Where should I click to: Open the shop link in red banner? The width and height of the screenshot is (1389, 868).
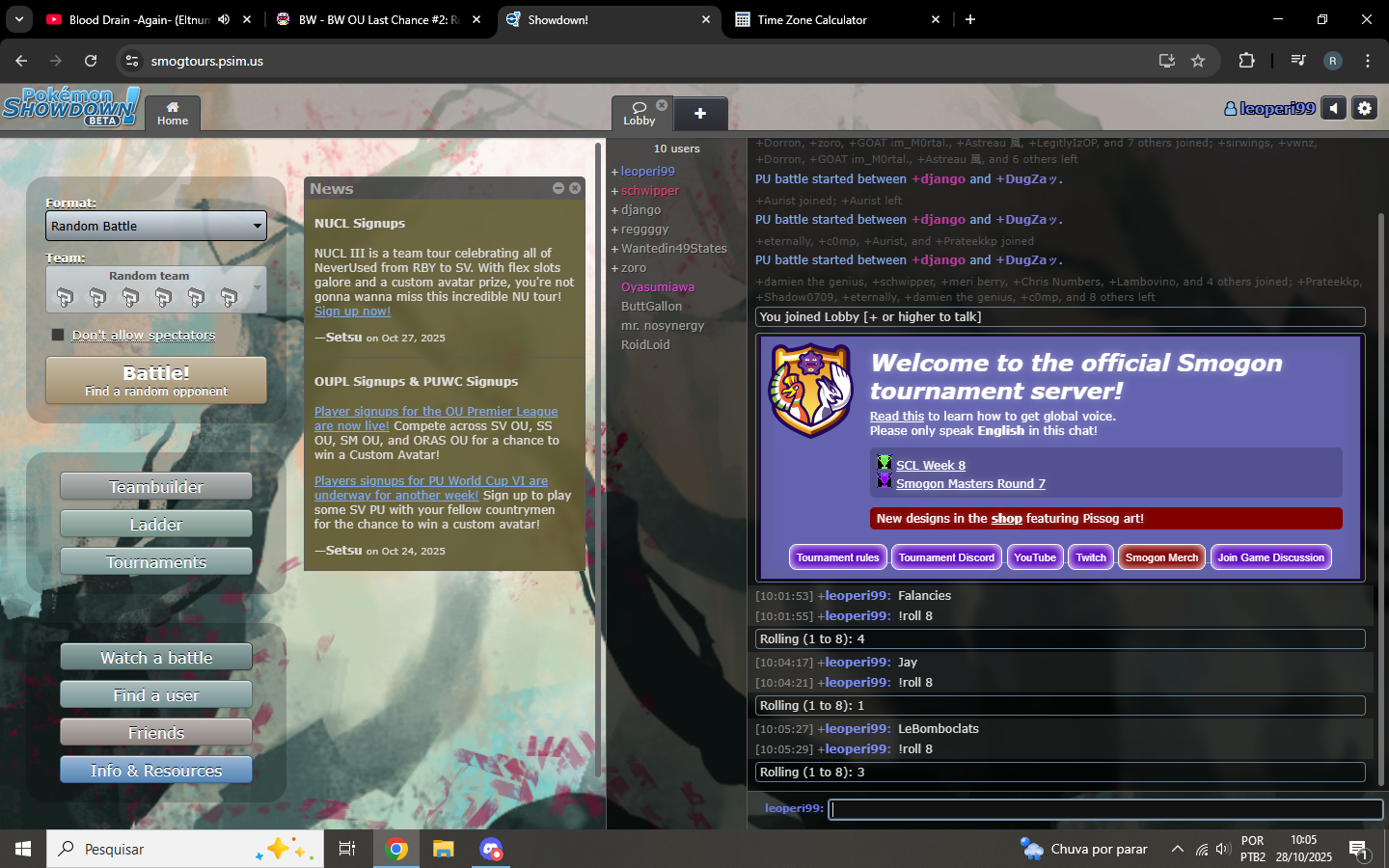pyautogui.click(x=1006, y=518)
